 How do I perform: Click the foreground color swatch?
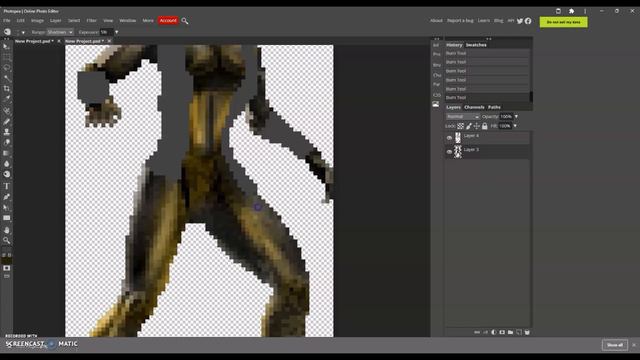[x=6, y=260]
